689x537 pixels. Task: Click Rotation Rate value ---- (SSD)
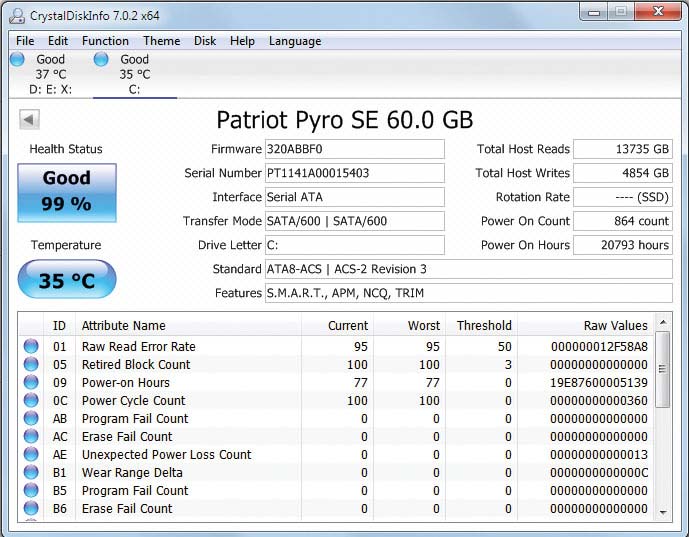click(623, 197)
